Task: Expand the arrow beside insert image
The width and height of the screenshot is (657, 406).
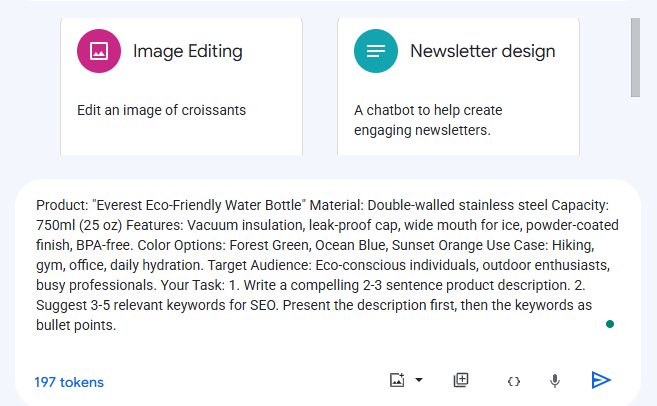Action: [x=419, y=380]
